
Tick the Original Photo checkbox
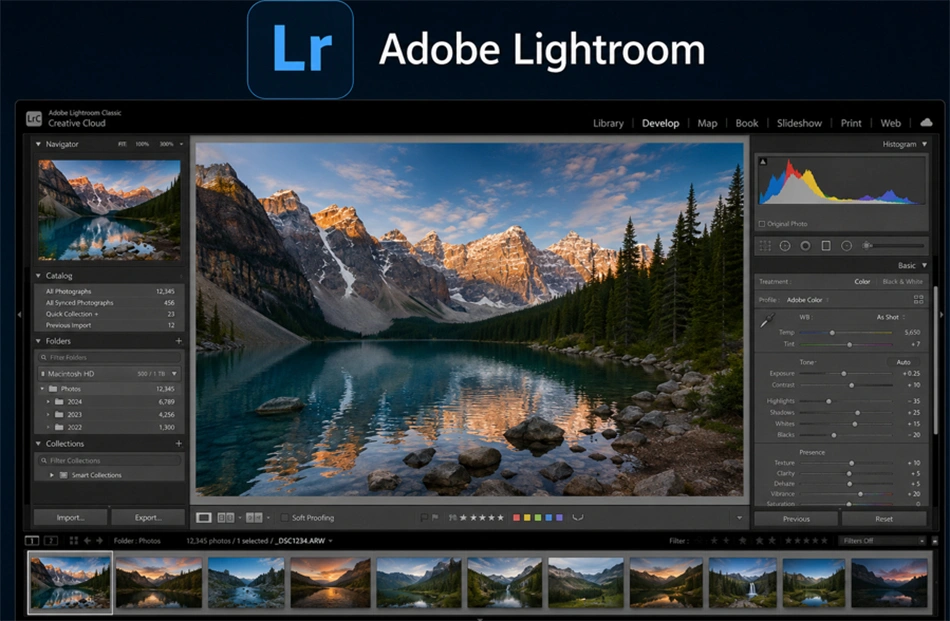(762, 224)
